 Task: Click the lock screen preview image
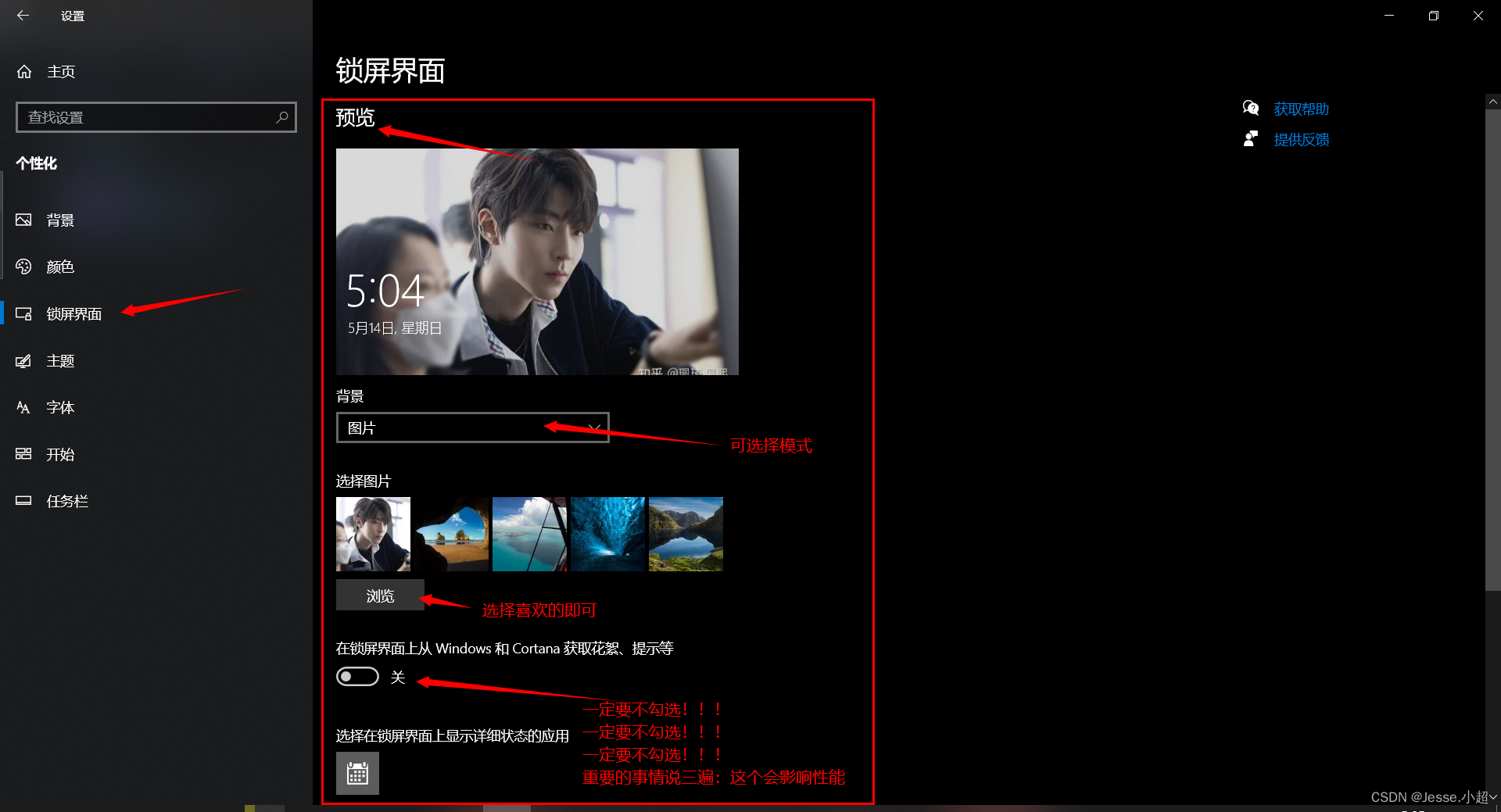(x=537, y=262)
